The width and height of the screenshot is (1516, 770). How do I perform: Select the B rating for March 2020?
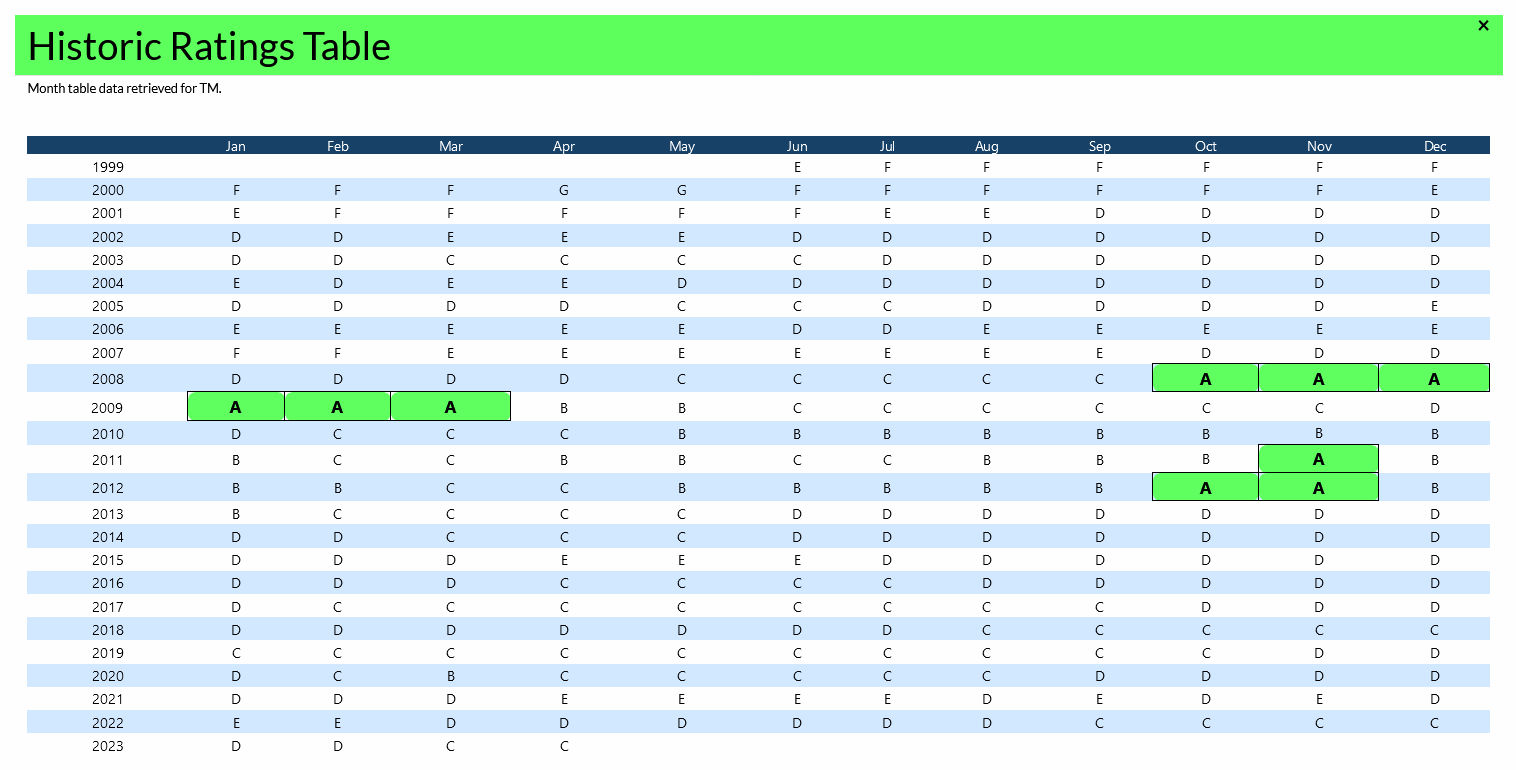point(451,676)
